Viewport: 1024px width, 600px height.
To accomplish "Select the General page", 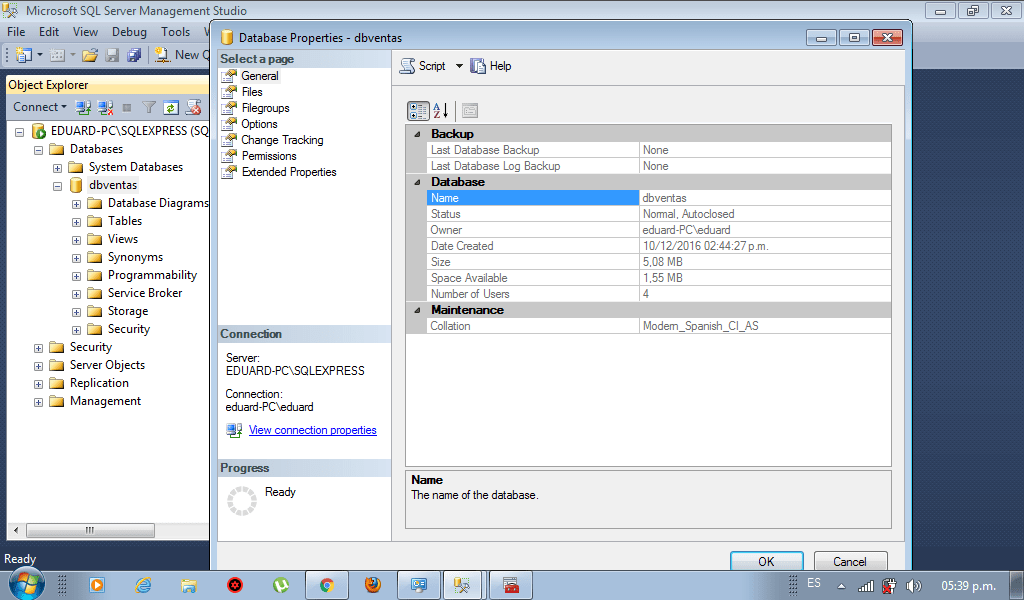I will 260,76.
